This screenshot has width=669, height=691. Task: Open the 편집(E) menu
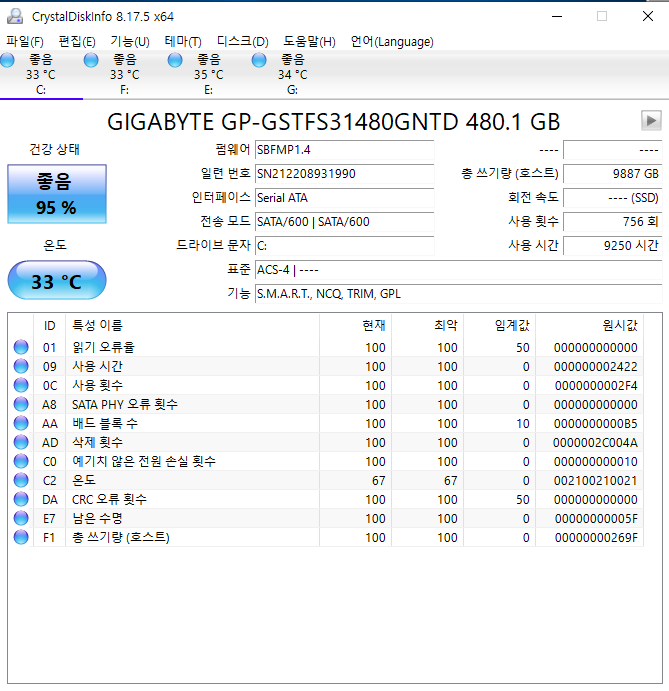77,42
